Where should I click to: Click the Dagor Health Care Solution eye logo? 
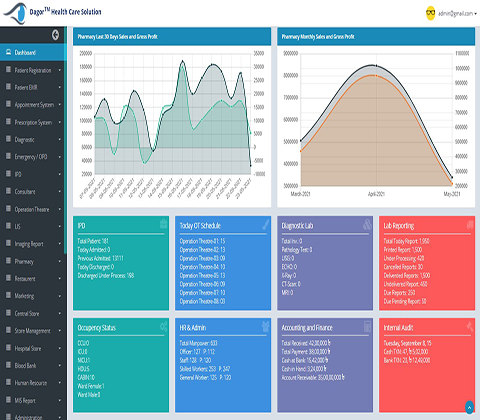[15, 13]
